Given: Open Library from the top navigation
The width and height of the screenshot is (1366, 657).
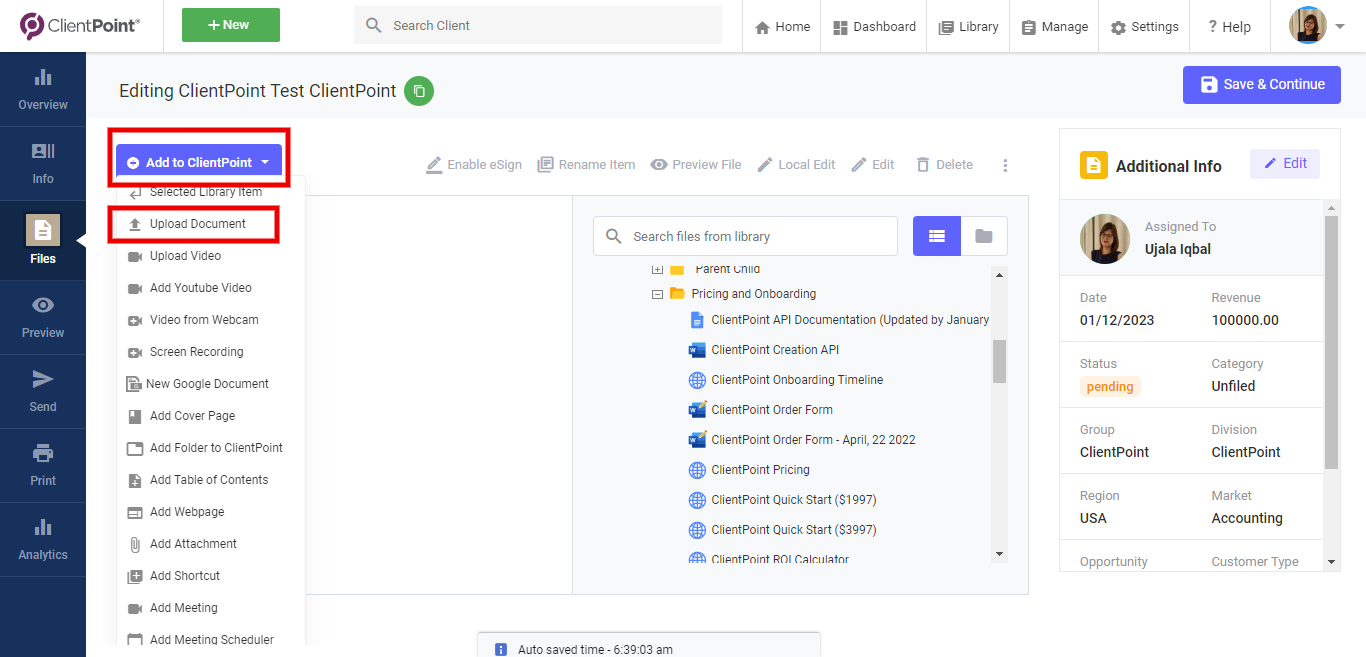Looking at the screenshot, I should 968,27.
